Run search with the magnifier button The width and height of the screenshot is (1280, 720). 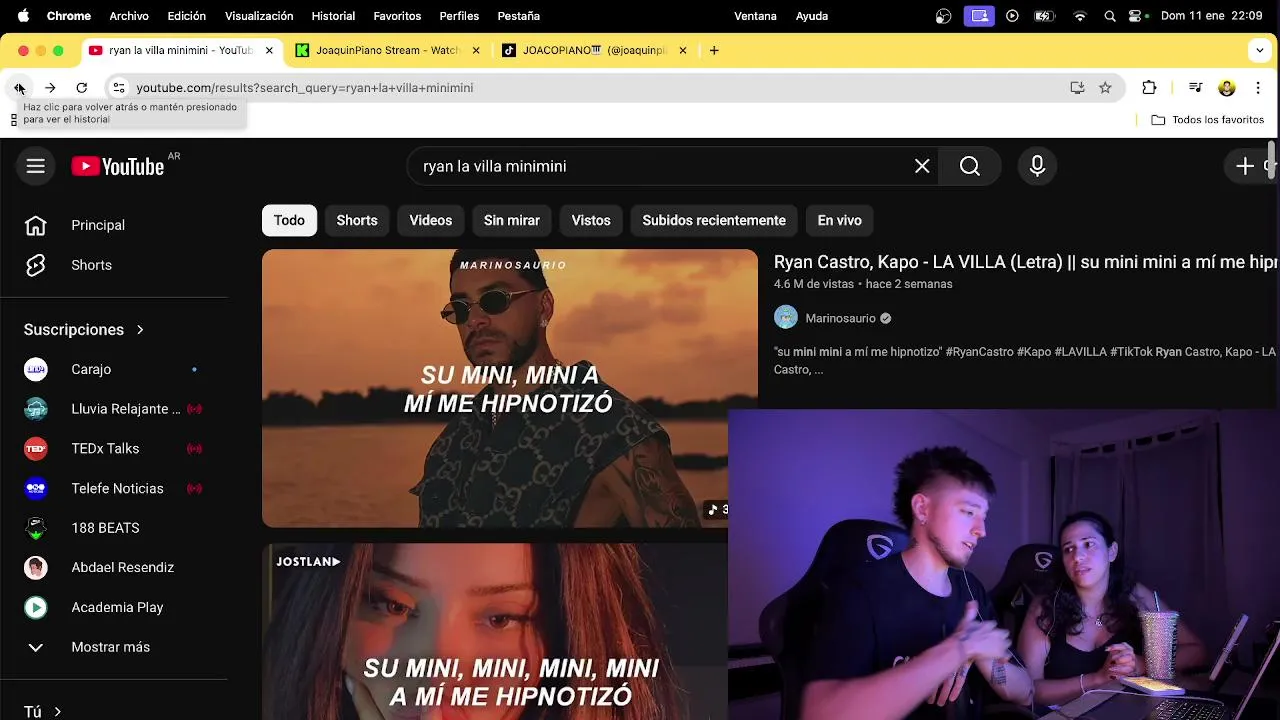tap(970, 166)
